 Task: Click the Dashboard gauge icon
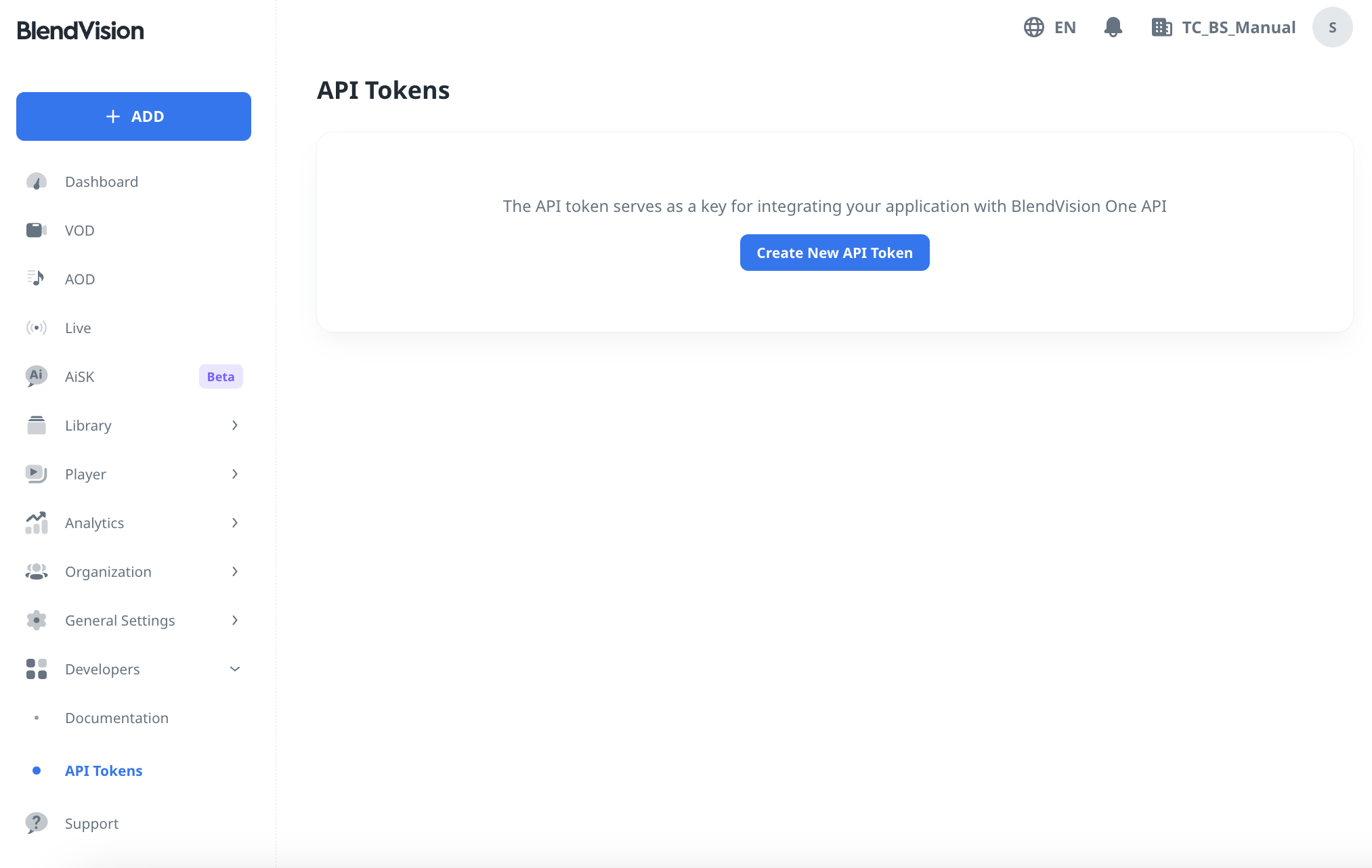point(36,181)
